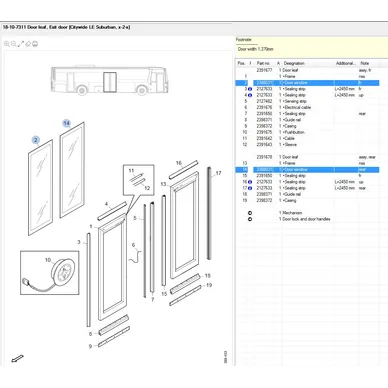388x388 pixels.
Task: Click the bus overview thumbnail
Action: coord(109,80)
